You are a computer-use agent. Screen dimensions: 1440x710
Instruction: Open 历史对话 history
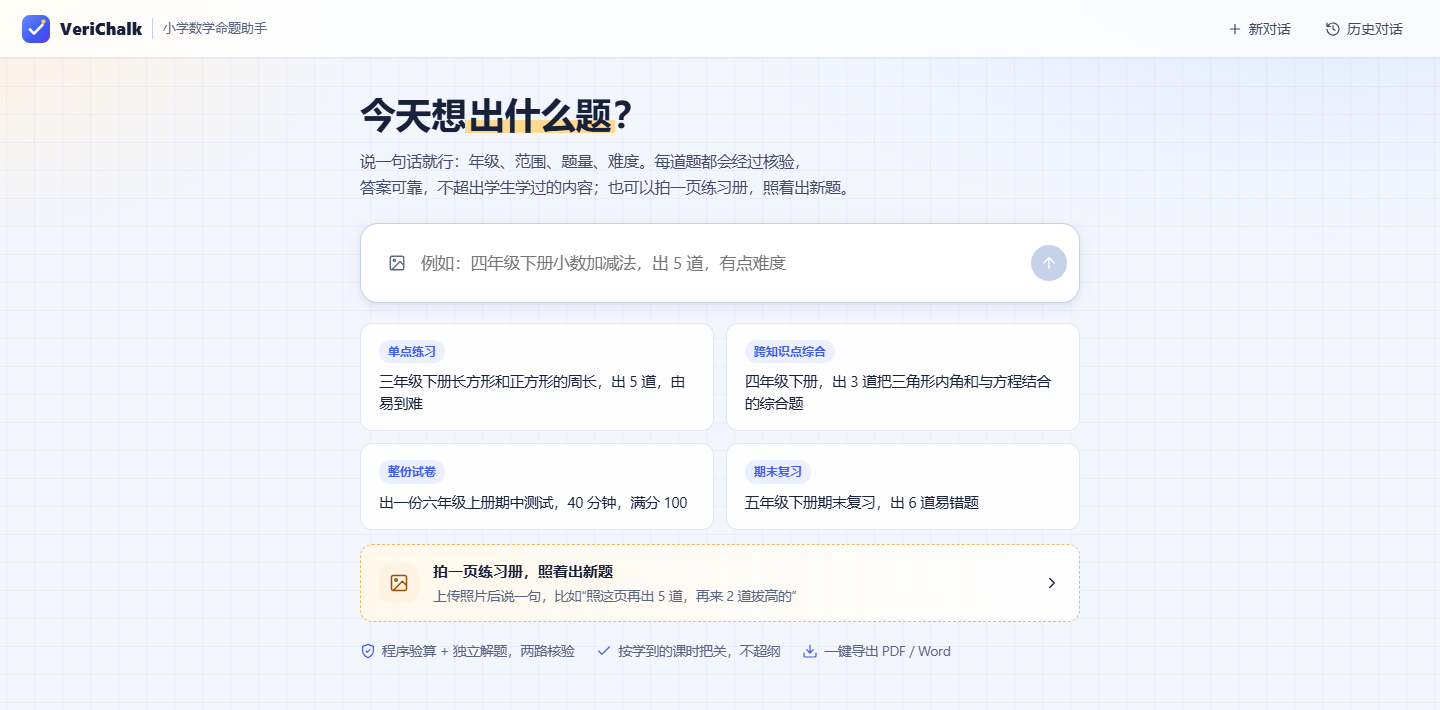click(x=1364, y=29)
